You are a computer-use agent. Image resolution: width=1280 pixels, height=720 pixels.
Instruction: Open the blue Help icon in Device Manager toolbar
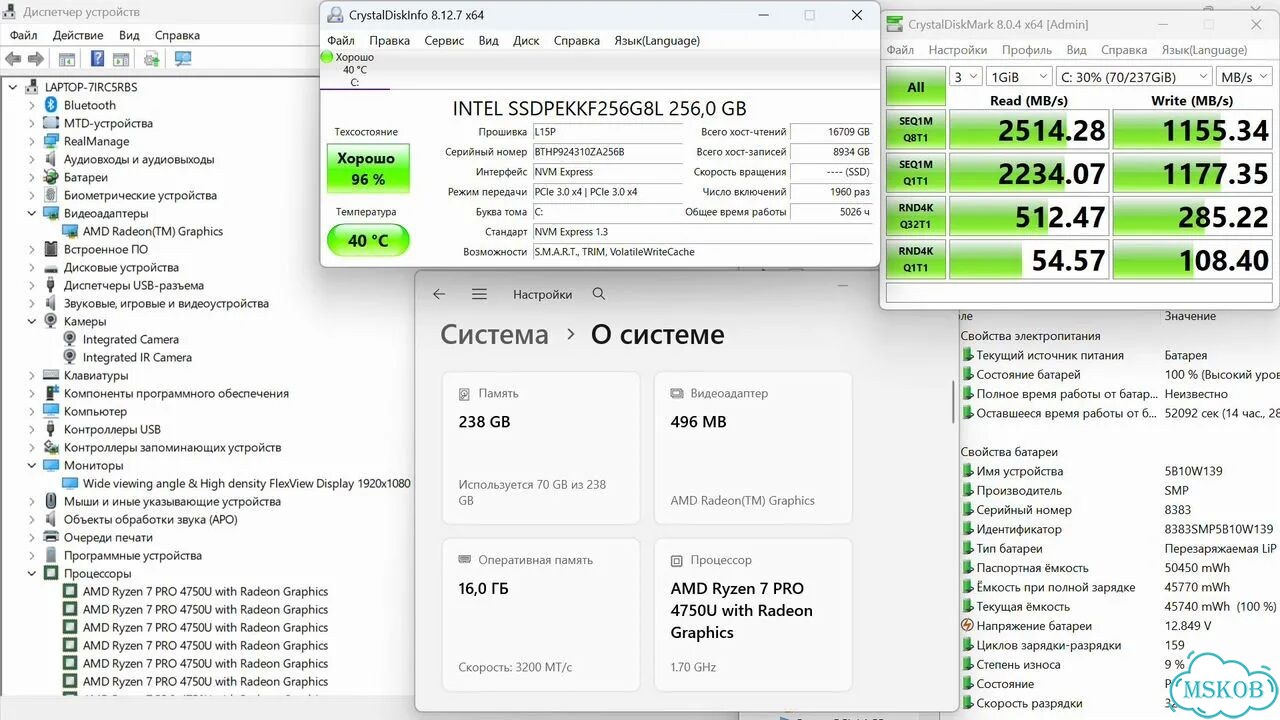tap(97, 59)
